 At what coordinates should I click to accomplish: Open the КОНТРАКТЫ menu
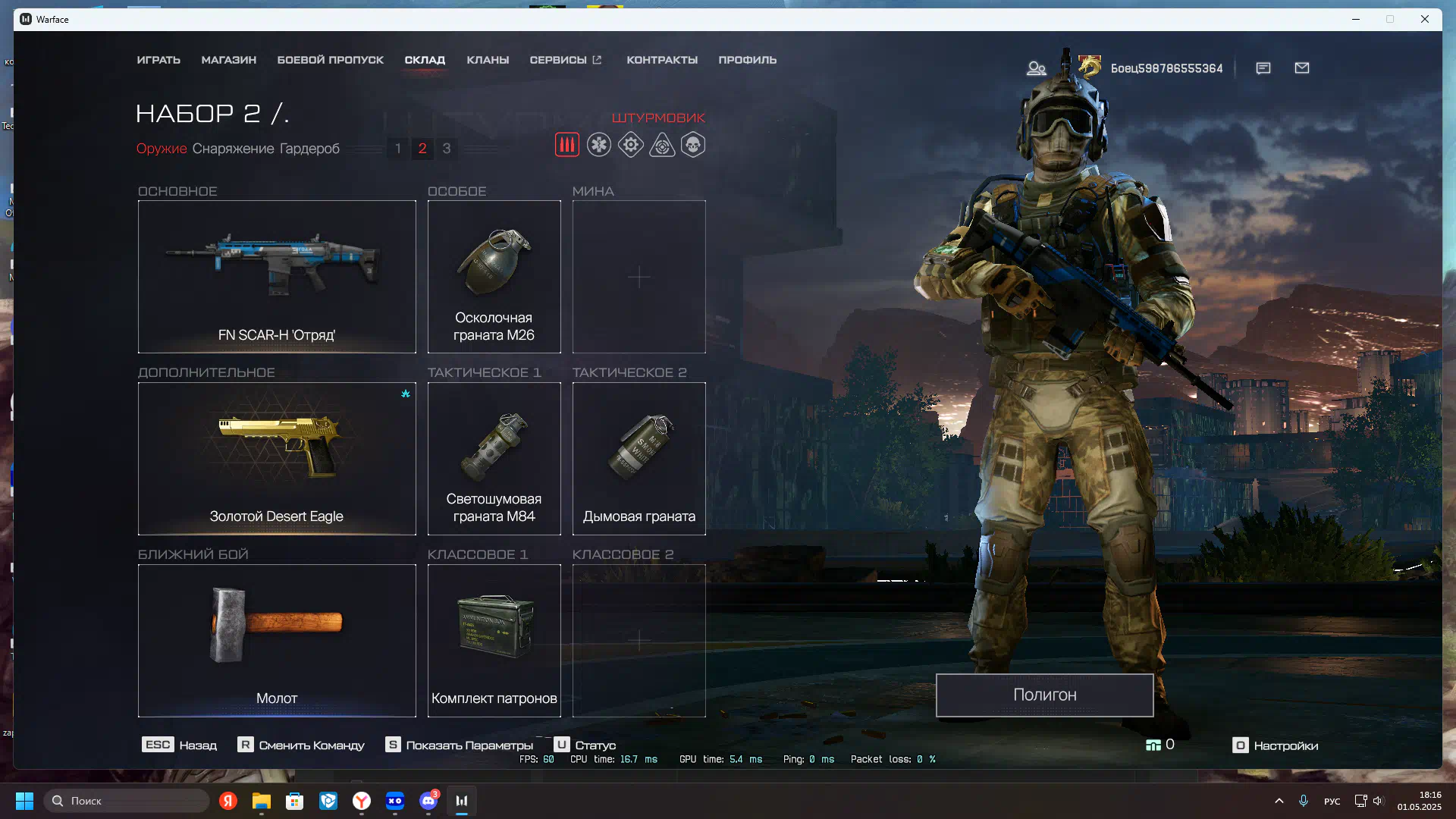662,60
